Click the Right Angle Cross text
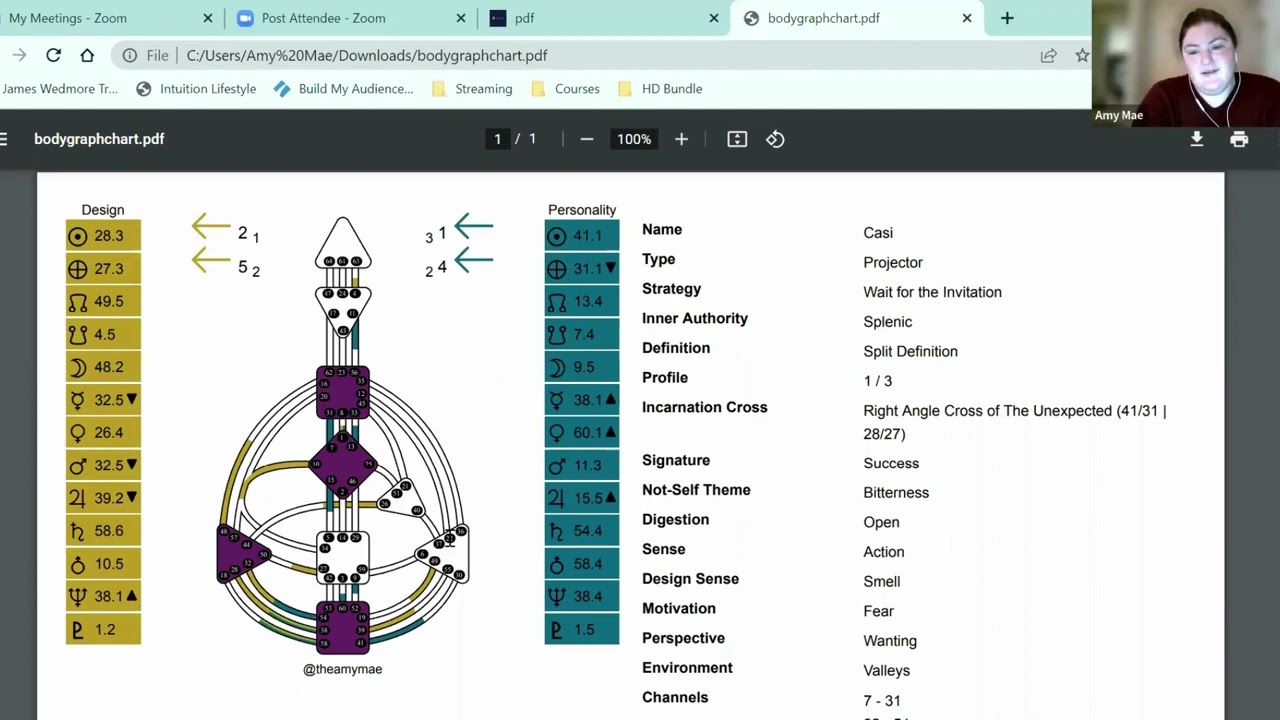The width and height of the screenshot is (1280, 720). coord(1014,422)
